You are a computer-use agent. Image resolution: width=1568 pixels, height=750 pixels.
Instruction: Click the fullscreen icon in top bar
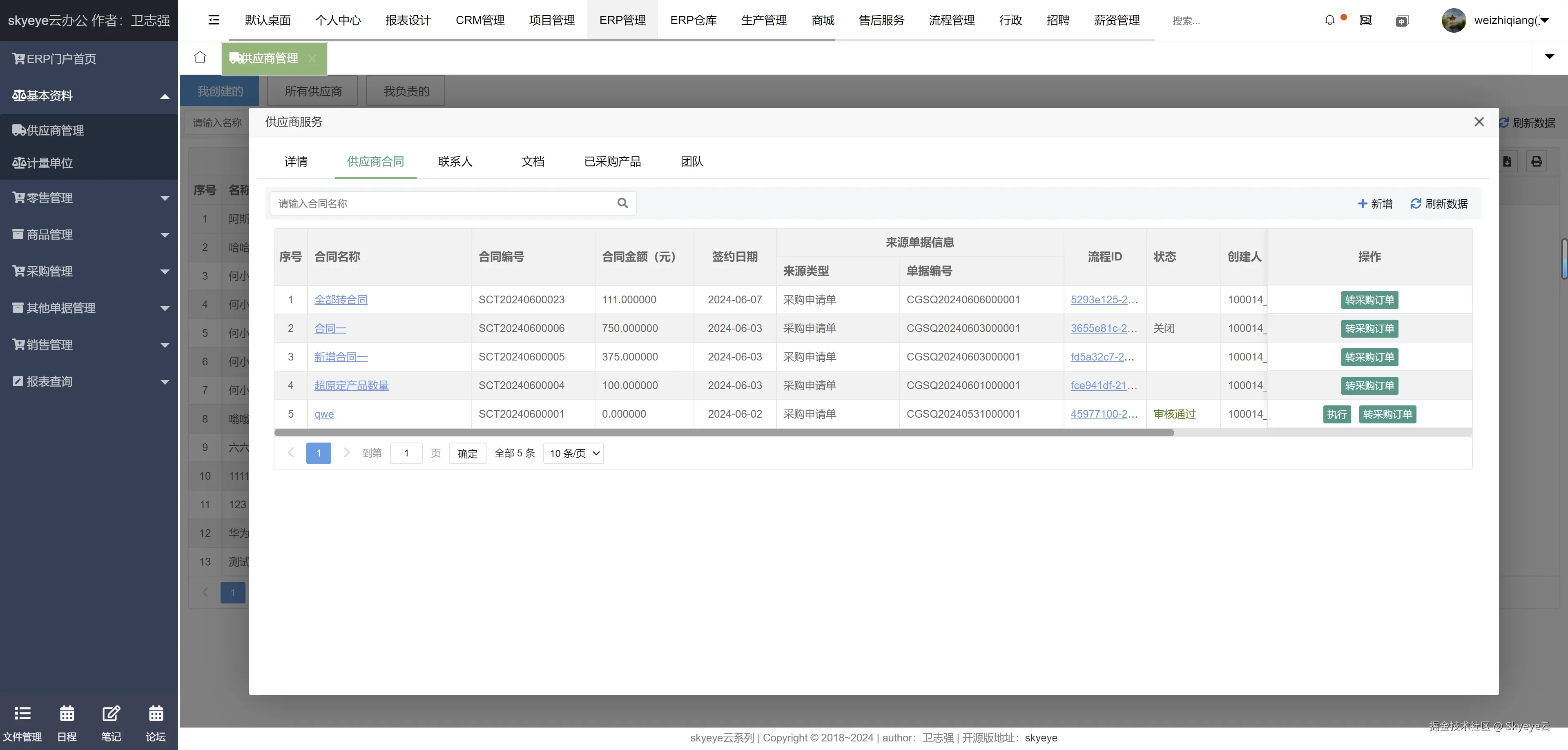pos(1365,20)
